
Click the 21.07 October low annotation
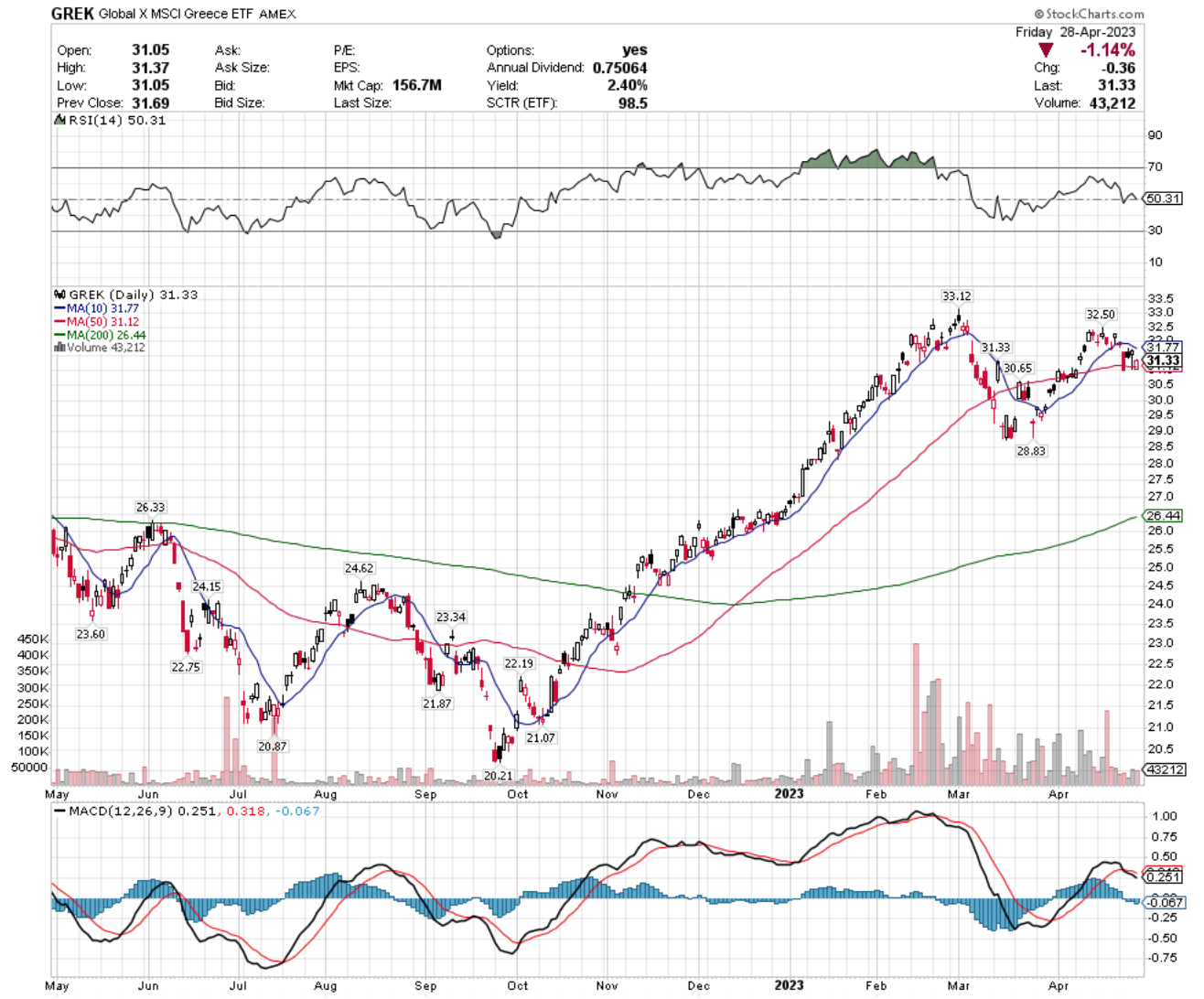click(541, 737)
